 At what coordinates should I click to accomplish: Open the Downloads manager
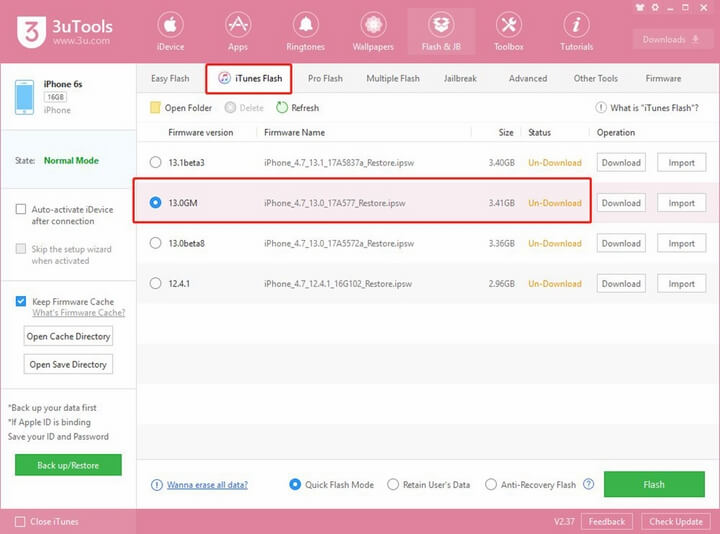[670, 39]
